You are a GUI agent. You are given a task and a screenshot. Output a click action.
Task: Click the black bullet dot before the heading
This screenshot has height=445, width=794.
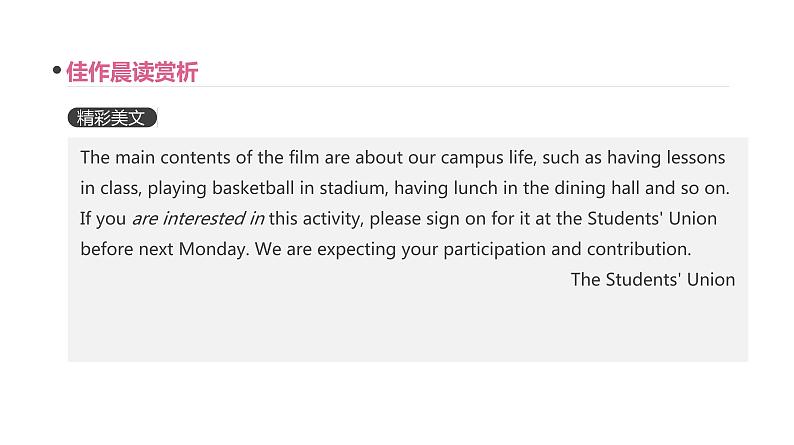pyautogui.click(x=56, y=71)
